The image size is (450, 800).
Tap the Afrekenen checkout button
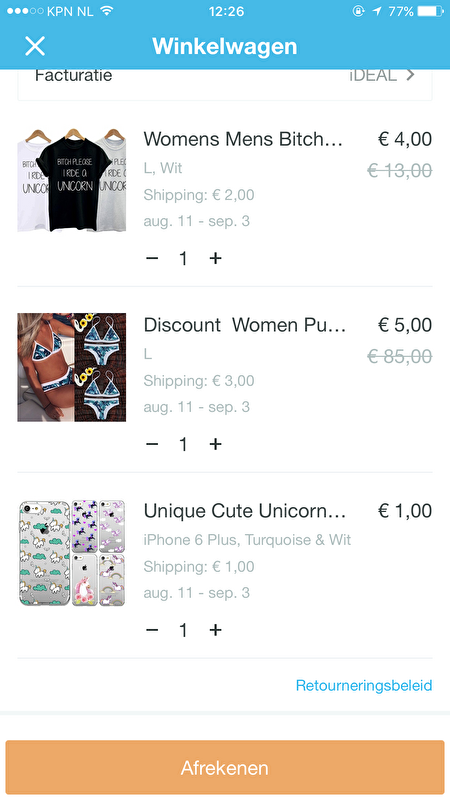(x=225, y=767)
